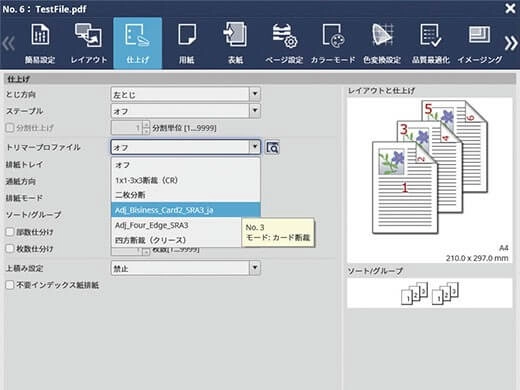Enable the 枚数仕分け checkbox
This screenshot has height=390, width=520.
click(x=10, y=248)
